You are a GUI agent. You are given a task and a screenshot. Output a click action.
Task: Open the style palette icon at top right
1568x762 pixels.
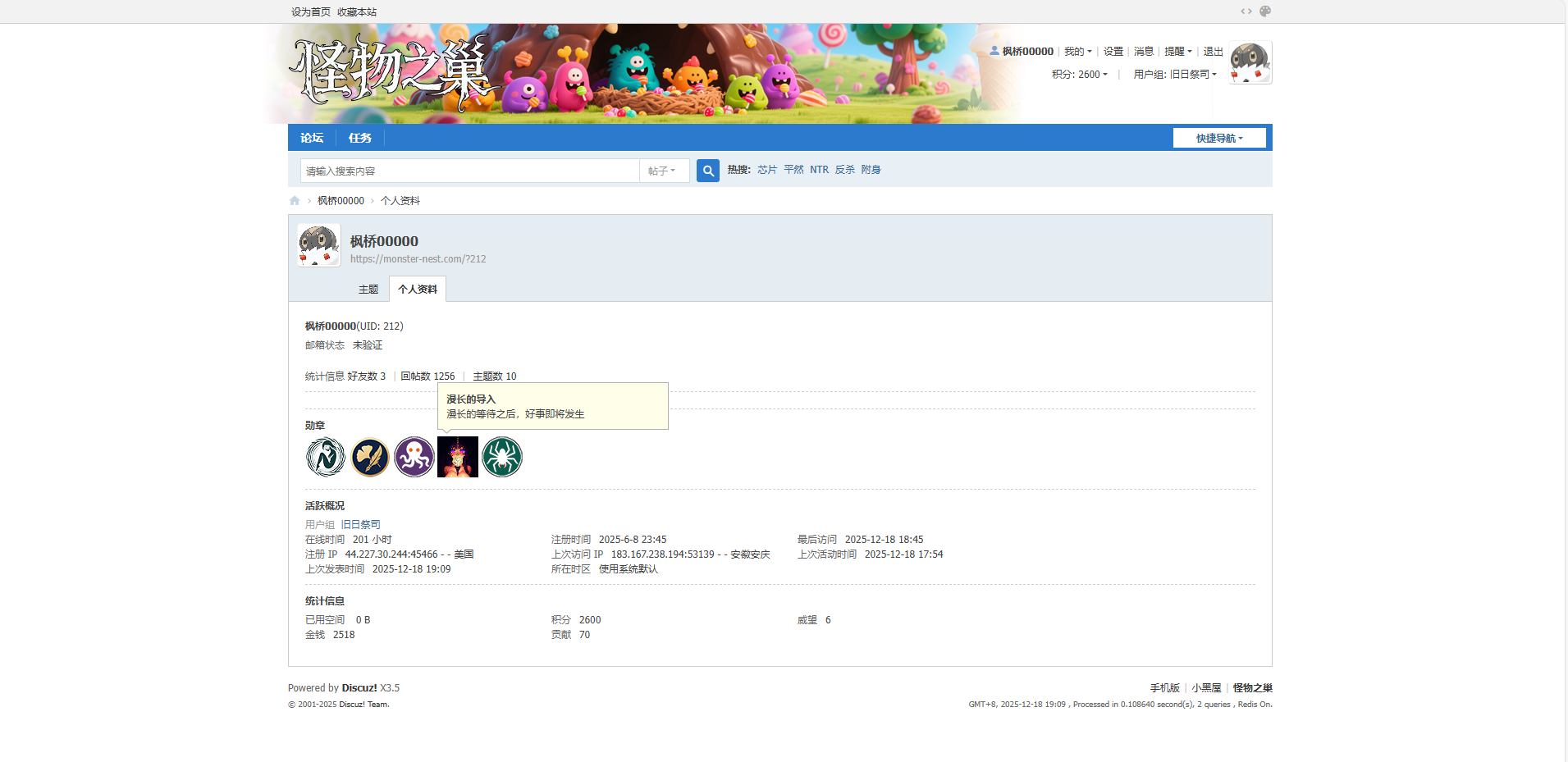(1265, 11)
